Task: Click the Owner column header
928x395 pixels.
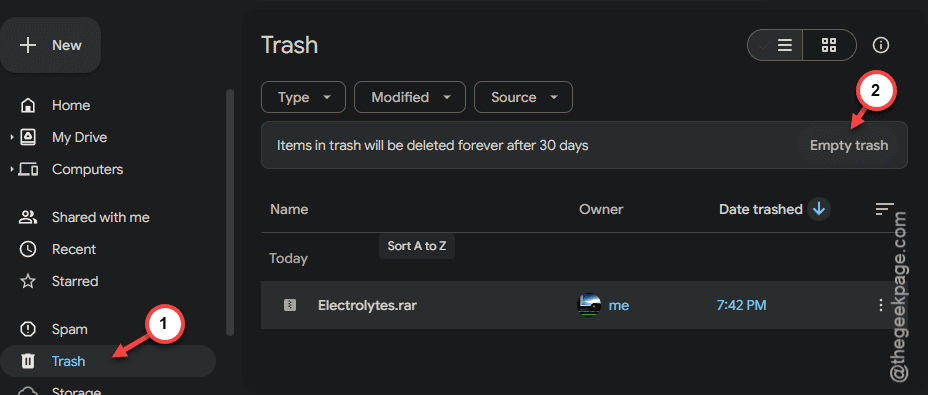Action: [x=601, y=209]
